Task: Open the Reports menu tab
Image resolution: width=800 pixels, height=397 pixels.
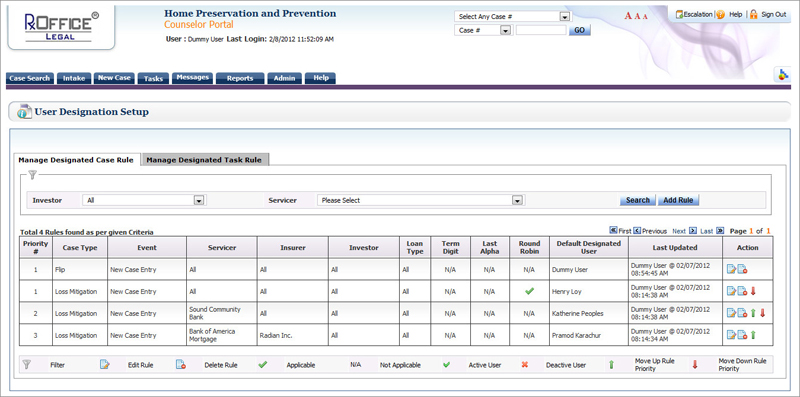Action: [240, 79]
